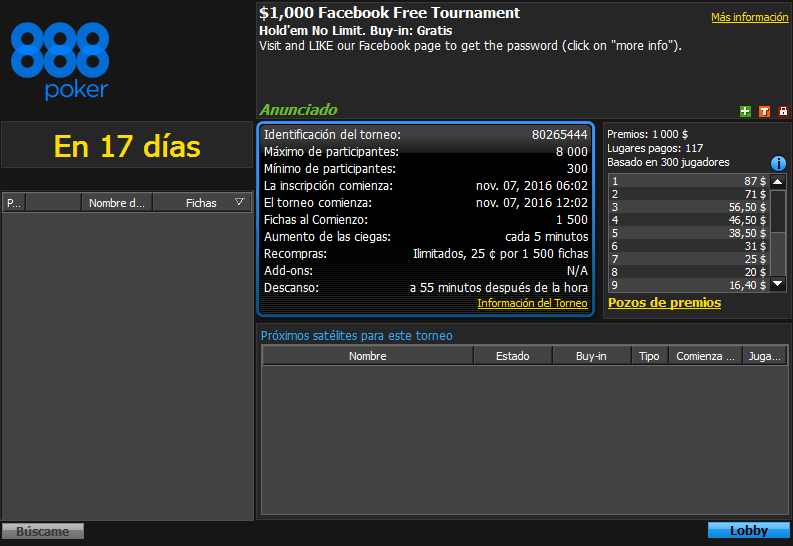Click the En 17 días countdown
The width and height of the screenshot is (793, 546).
click(127, 147)
